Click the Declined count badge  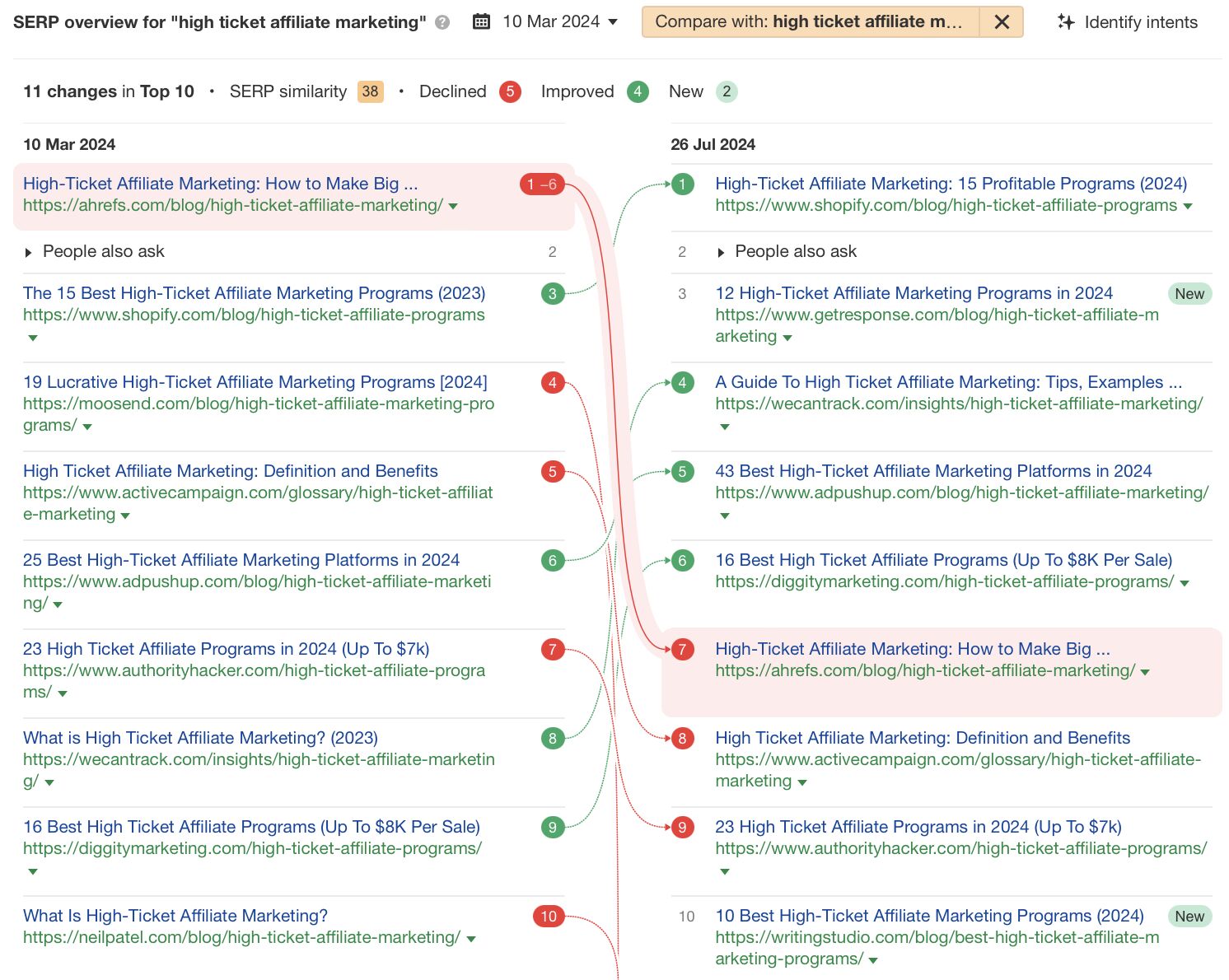point(510,91)
